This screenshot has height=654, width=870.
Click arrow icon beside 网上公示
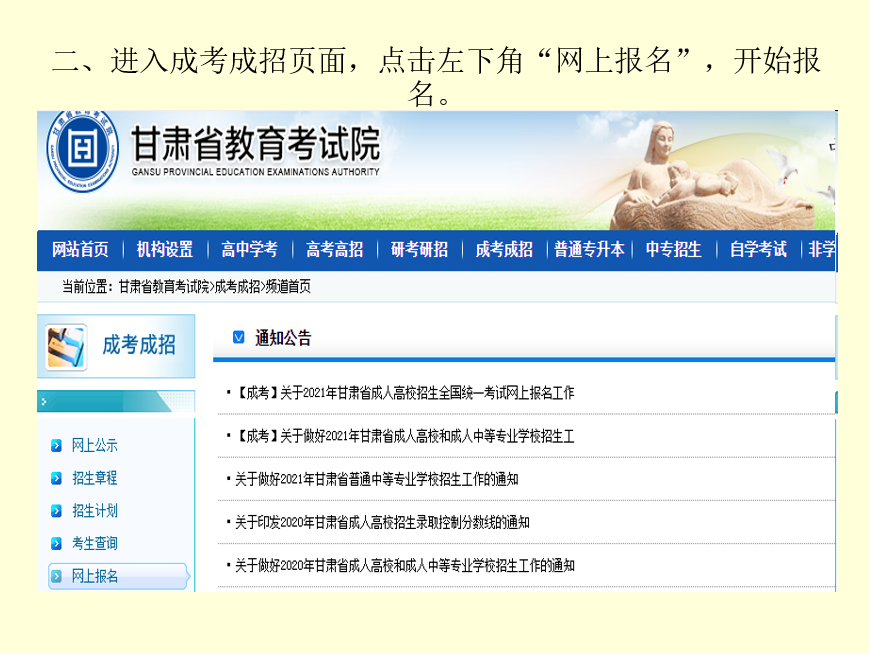(x=57, y=445)
